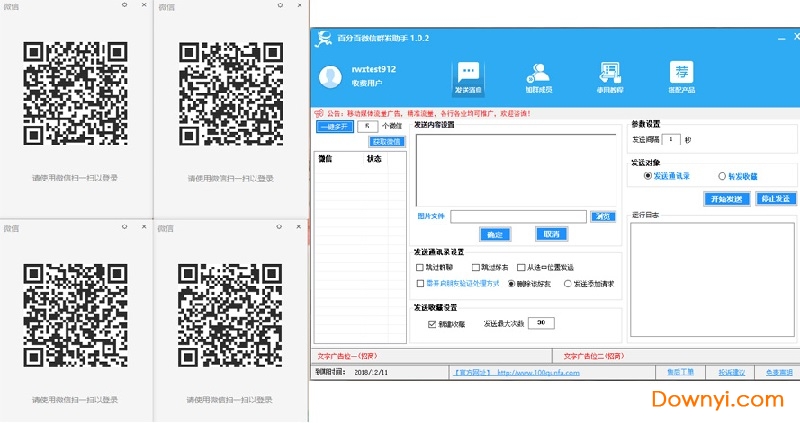Click the QR code in upper-right WeChat window
Viewport: 800px width, 423px height.
coord(231,94)
